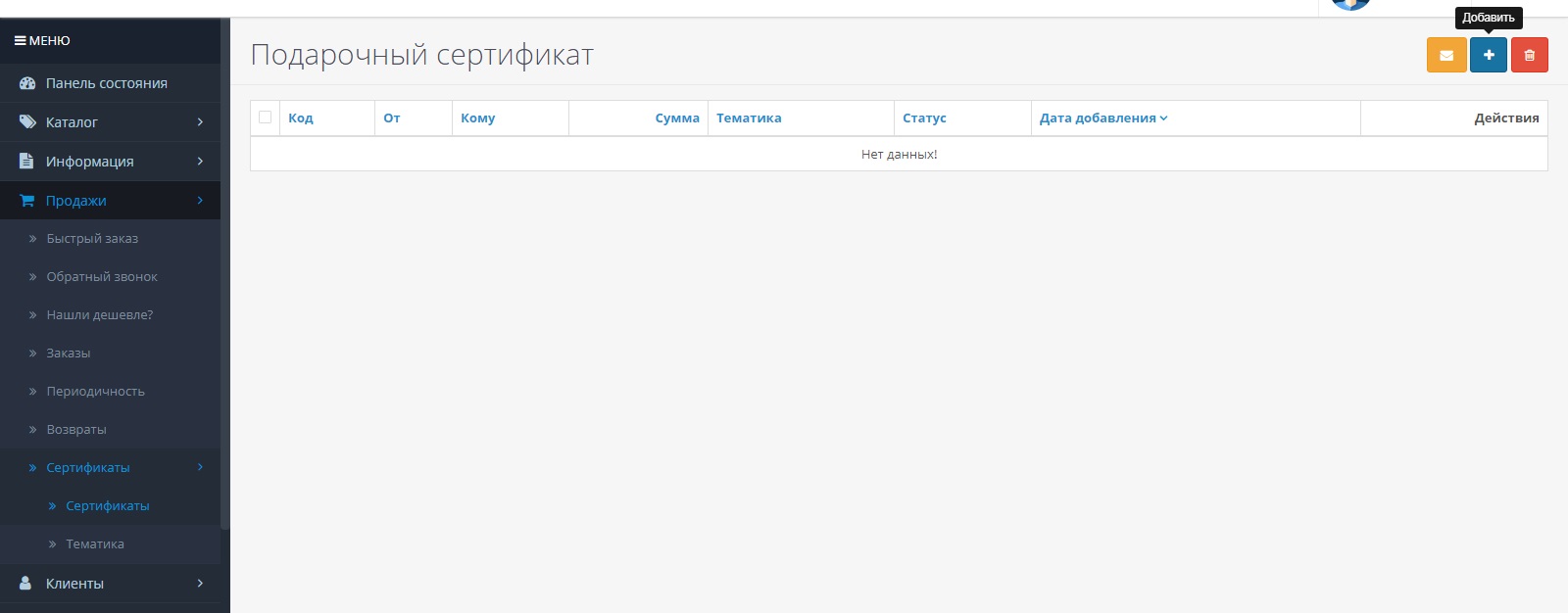Sort table by Статус column
The image size is (1568, 613).
point(923,118)
